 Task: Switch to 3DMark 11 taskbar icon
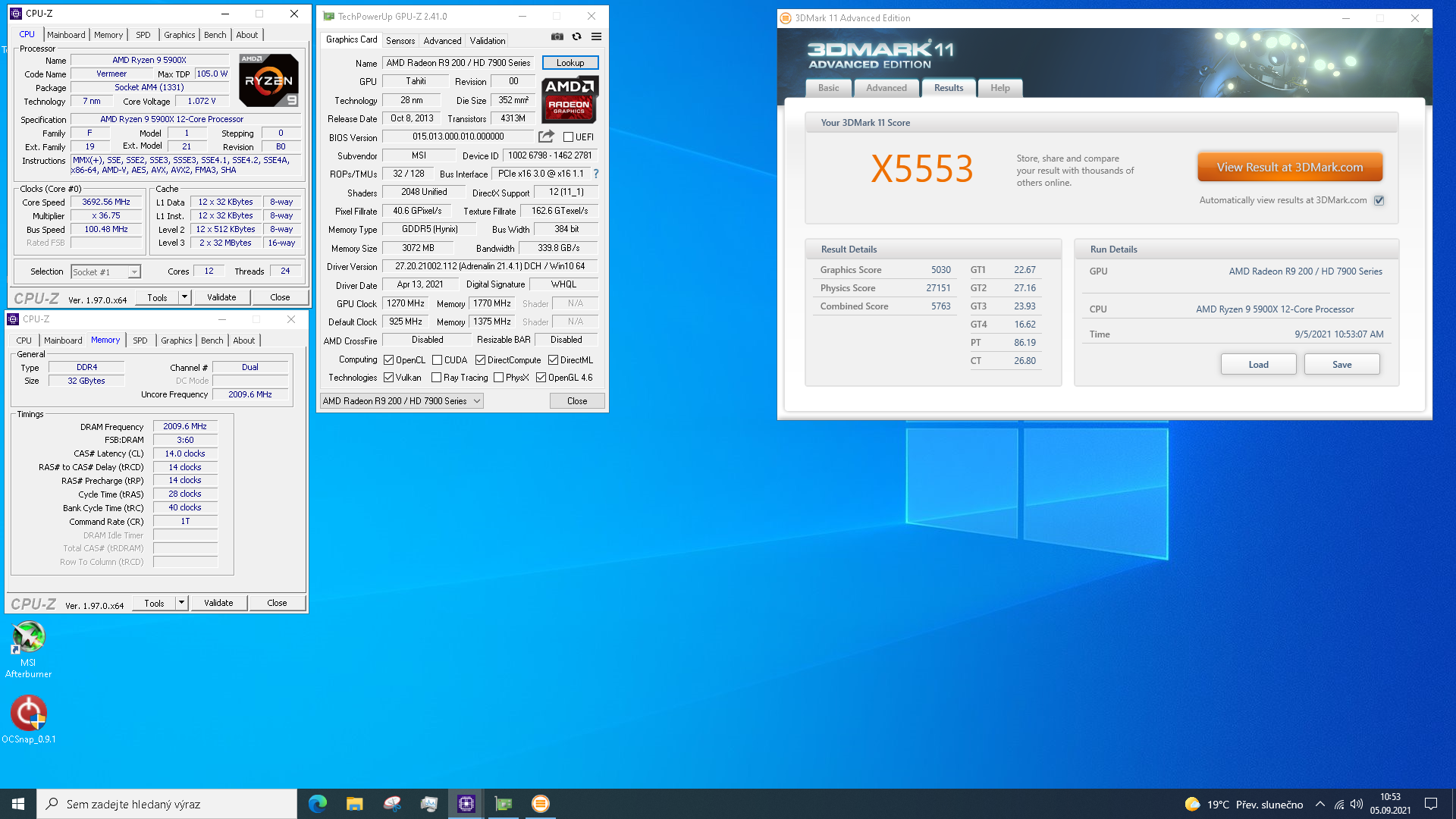pos(541,804)
